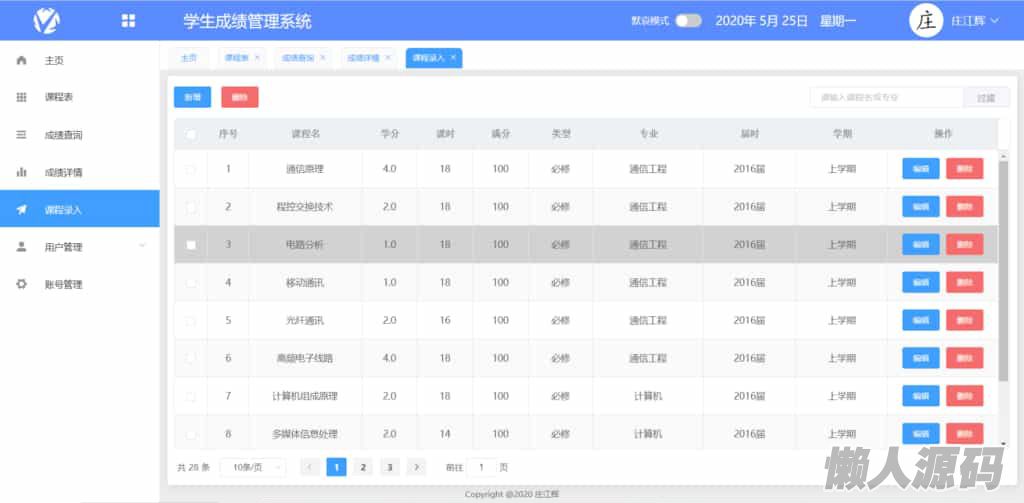The height and width of the screenshot is (503, 1024).
Task: Click the bar chart icon beside 成绩详情
Action: (21, 172)
